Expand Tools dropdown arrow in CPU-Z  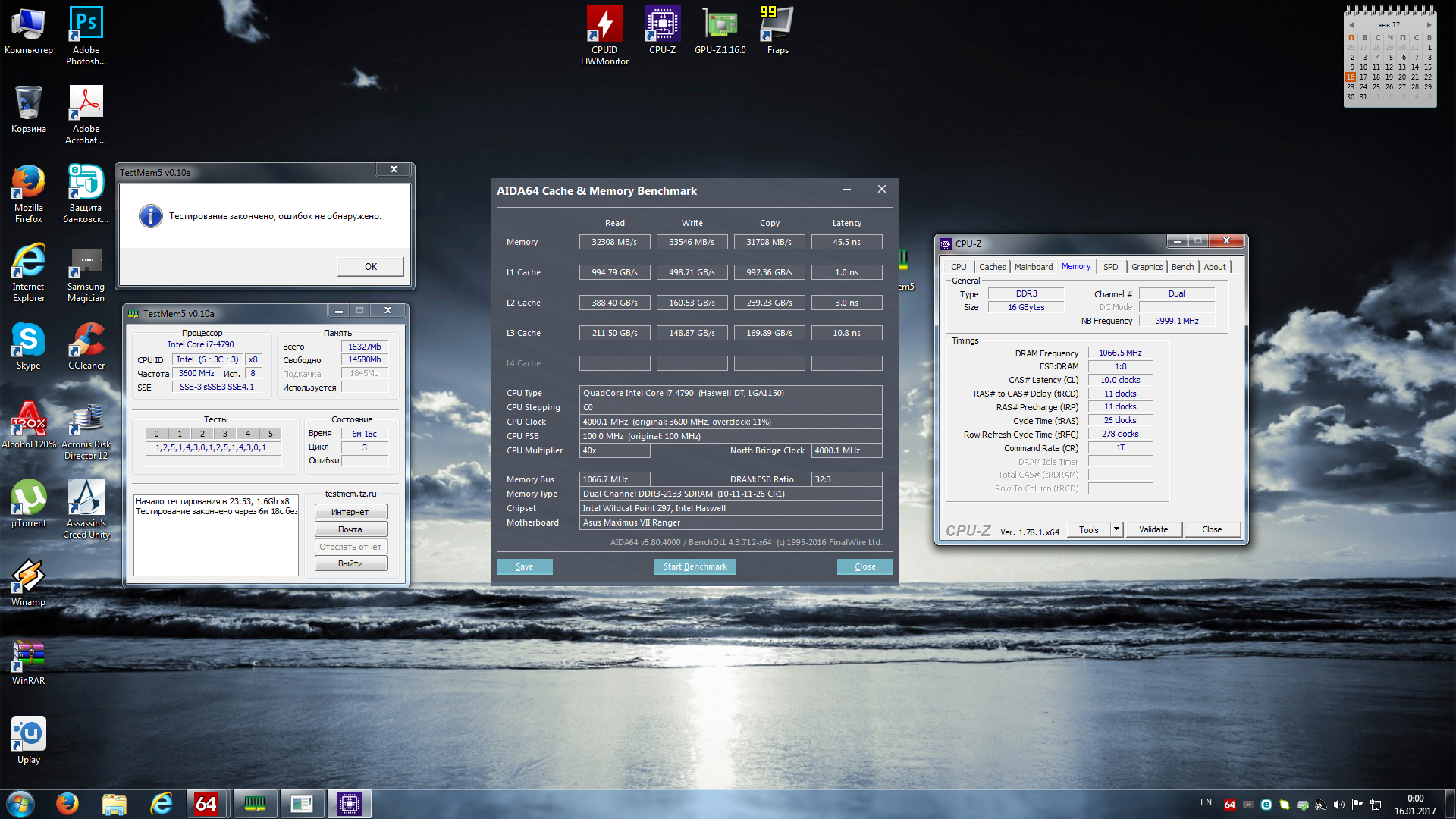(1116, 529)
